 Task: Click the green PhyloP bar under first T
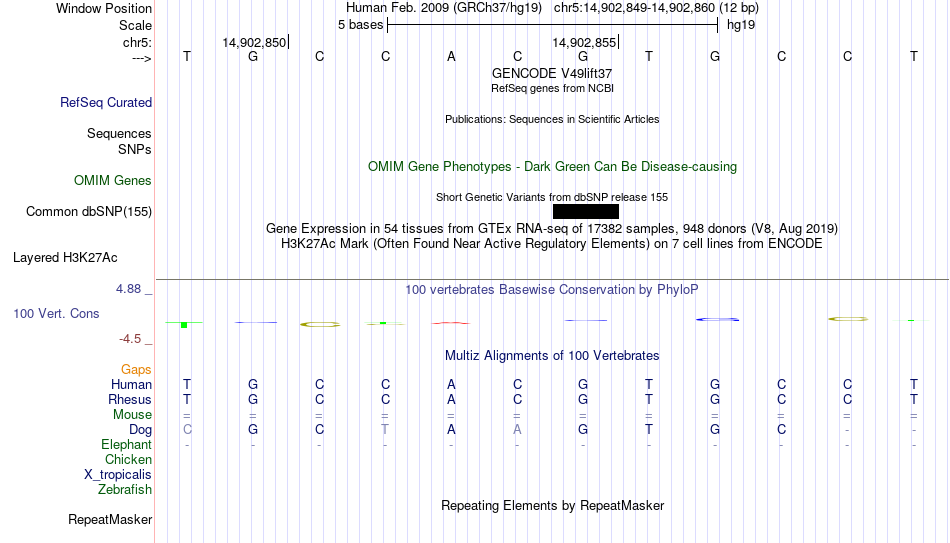coord(184,325)
